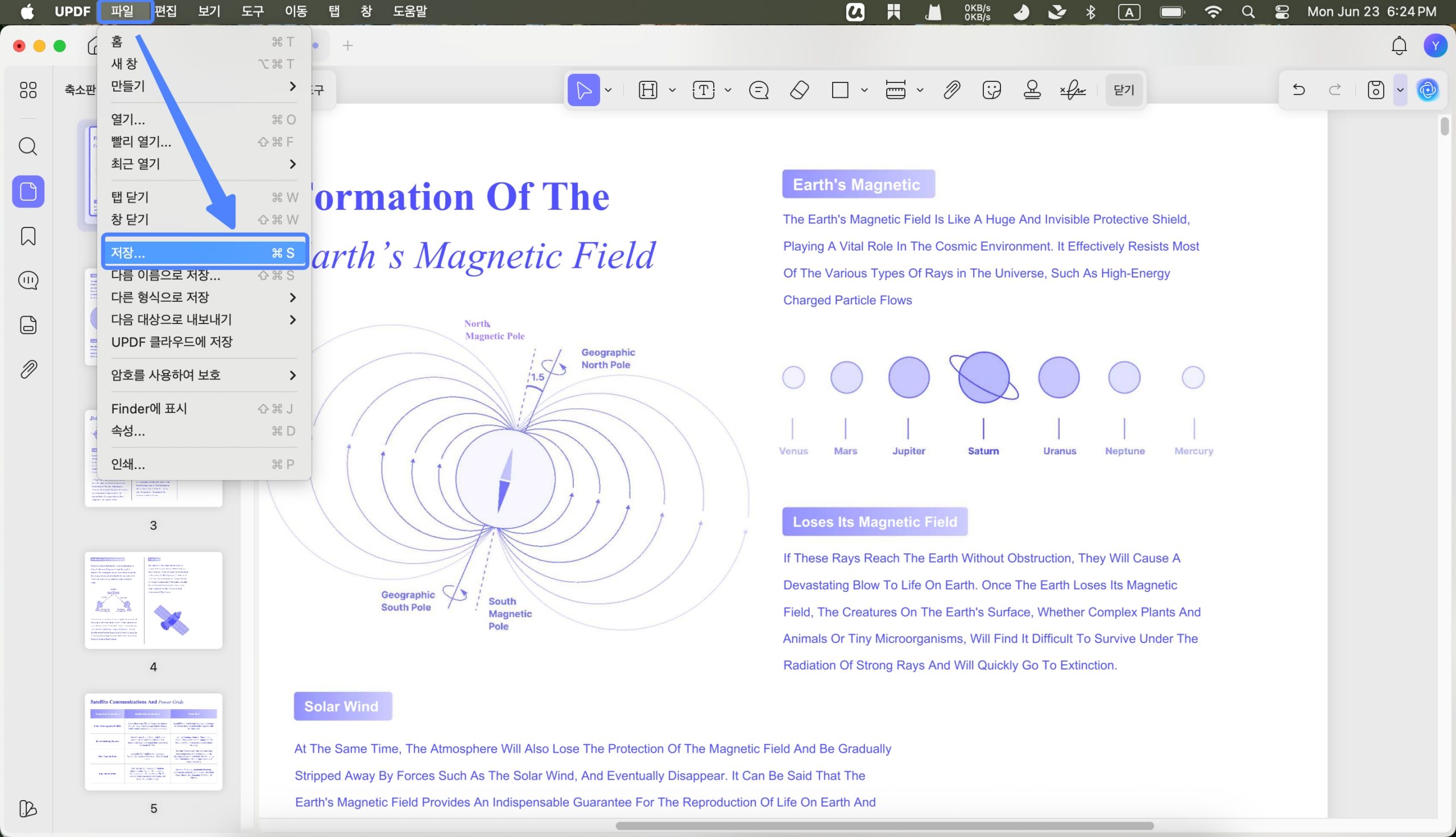Click the vertical scrollbar handle
This screenshot has width=1456, height=837.
tap(1445, 126)
